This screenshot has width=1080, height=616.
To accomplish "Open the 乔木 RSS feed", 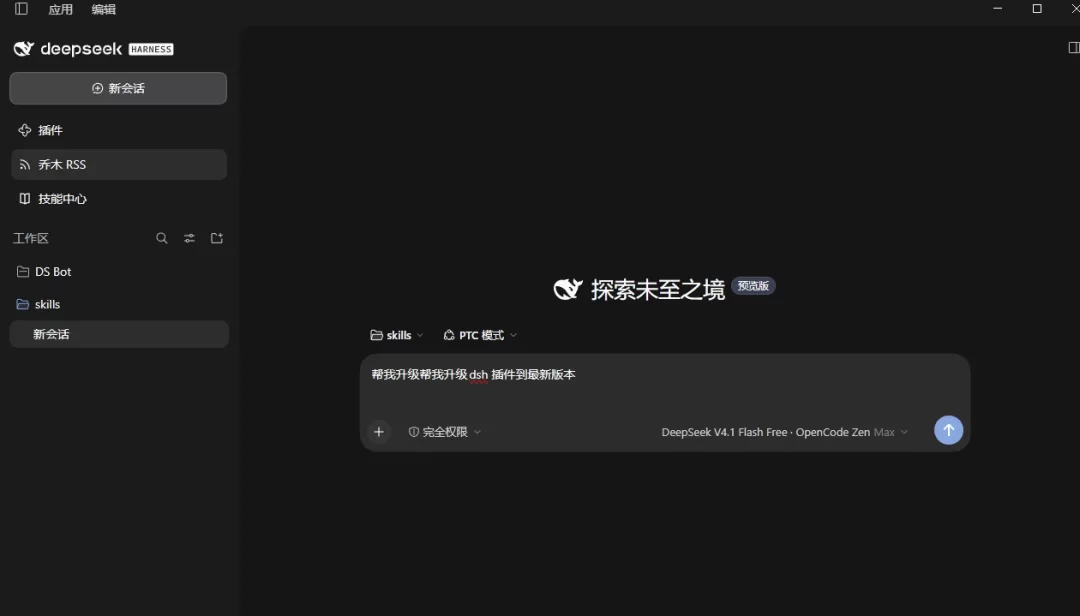I will tap(118, 165).
